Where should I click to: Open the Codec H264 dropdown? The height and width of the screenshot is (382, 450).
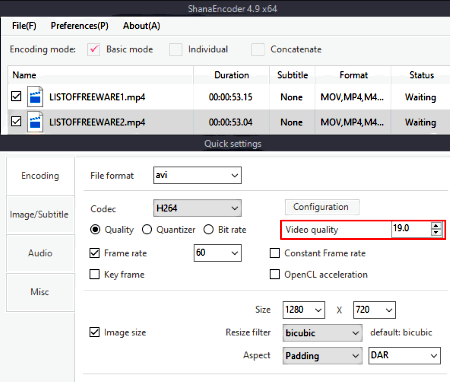pyautogui.click(x=197, y=208)
